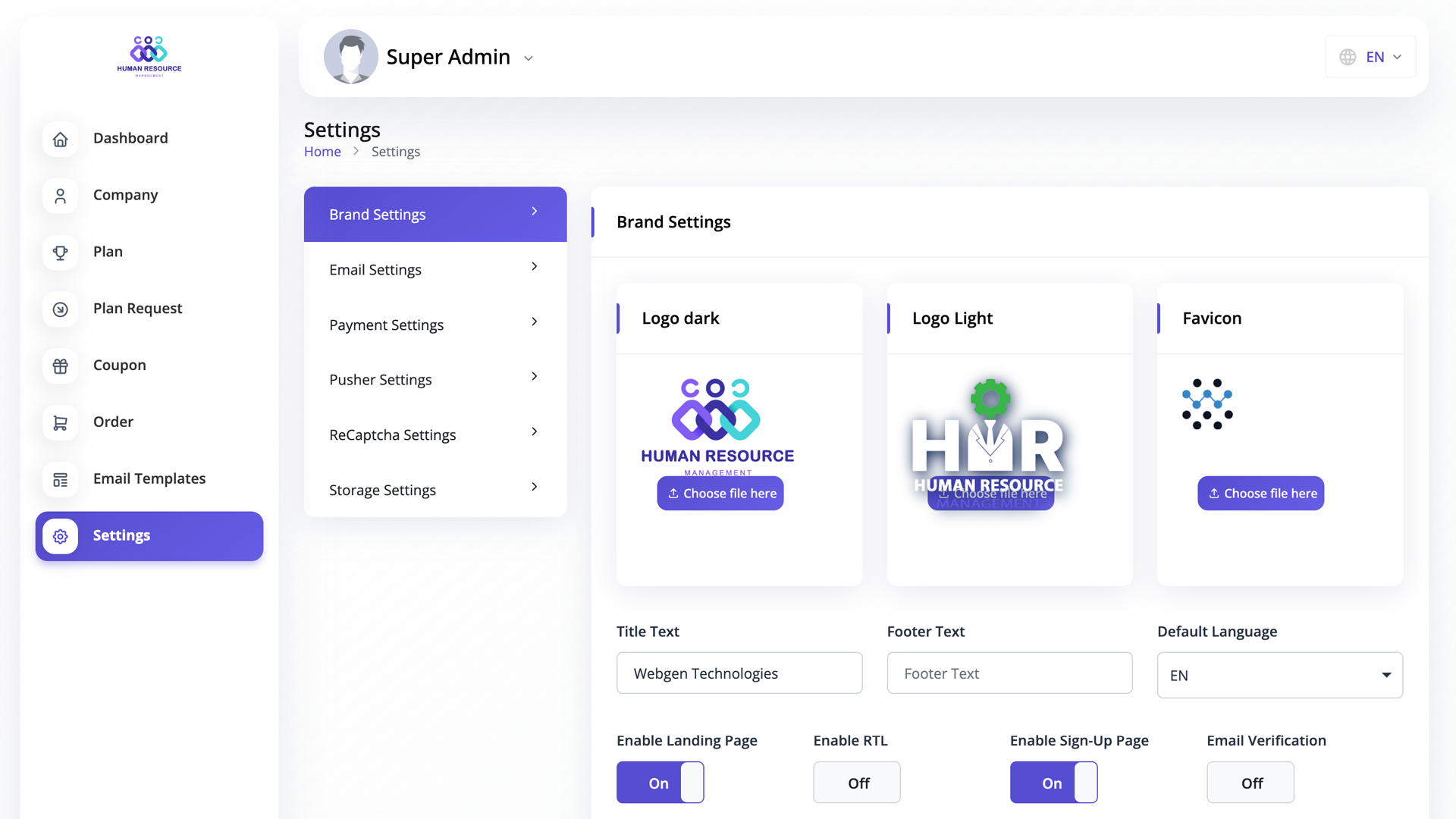The image size is (1456, 819).
Task: Click the Coupon gift icon
Action: click(x=61, y=366)
